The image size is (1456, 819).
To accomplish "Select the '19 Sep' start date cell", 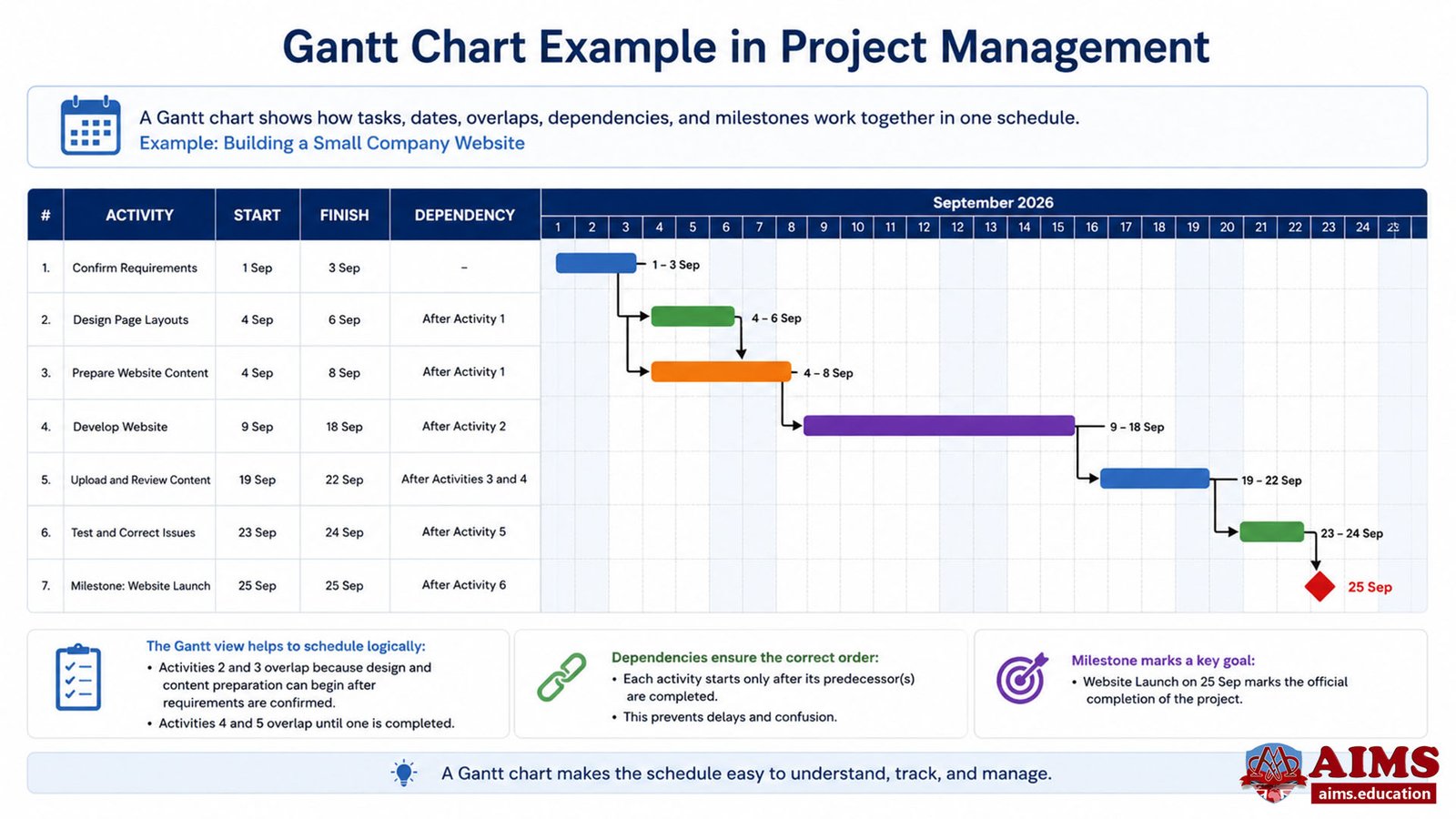I will click(258, 480).
